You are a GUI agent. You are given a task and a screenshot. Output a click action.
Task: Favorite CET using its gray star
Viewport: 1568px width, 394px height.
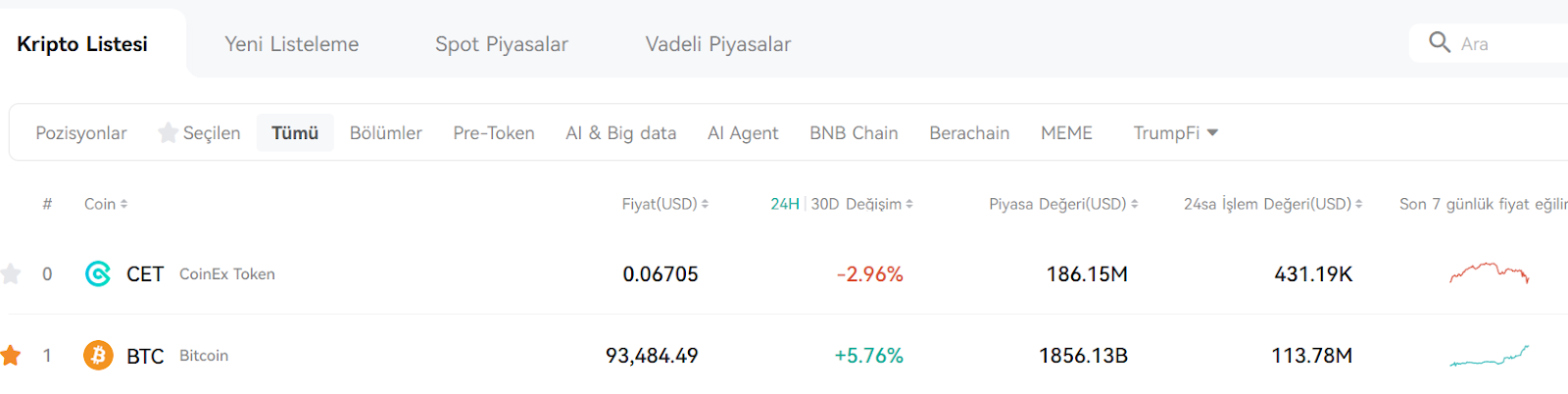pos(11,273)
